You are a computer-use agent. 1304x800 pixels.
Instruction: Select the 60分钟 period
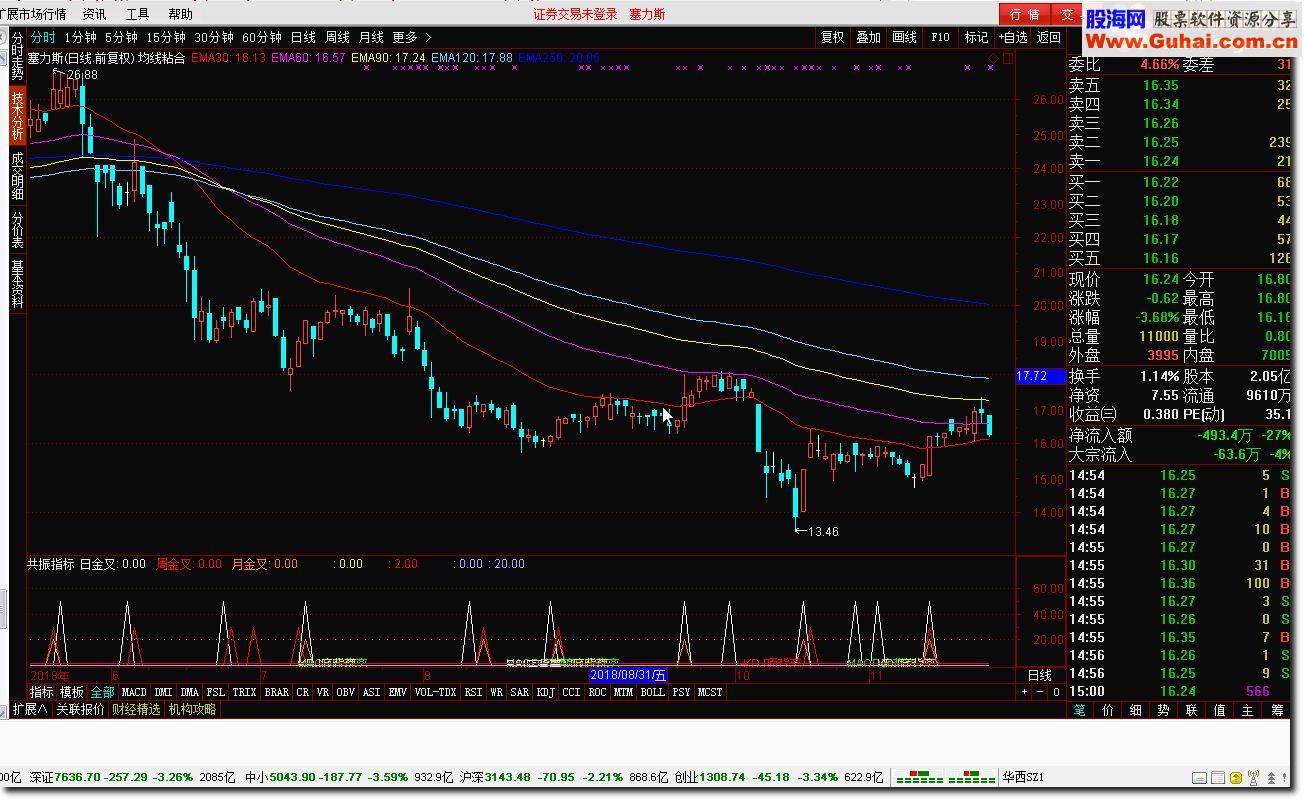pos(262,37)
